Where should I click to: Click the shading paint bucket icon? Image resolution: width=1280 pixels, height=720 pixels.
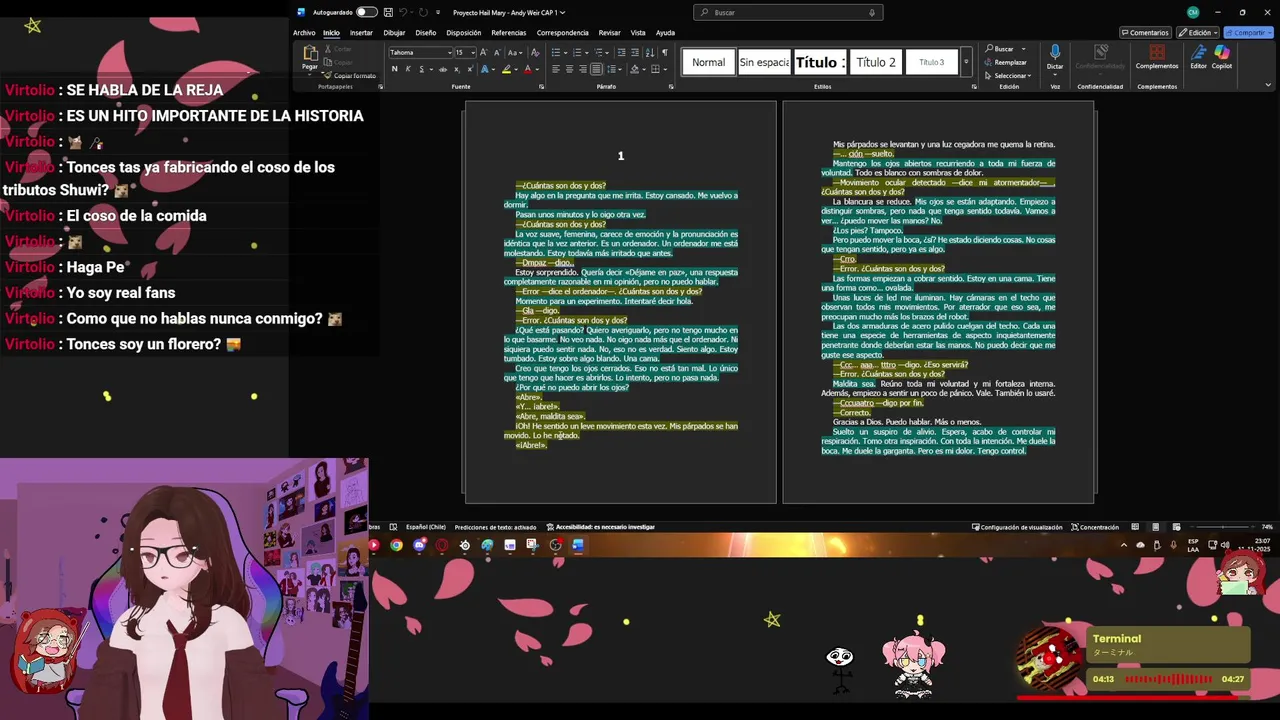point(634,69)
